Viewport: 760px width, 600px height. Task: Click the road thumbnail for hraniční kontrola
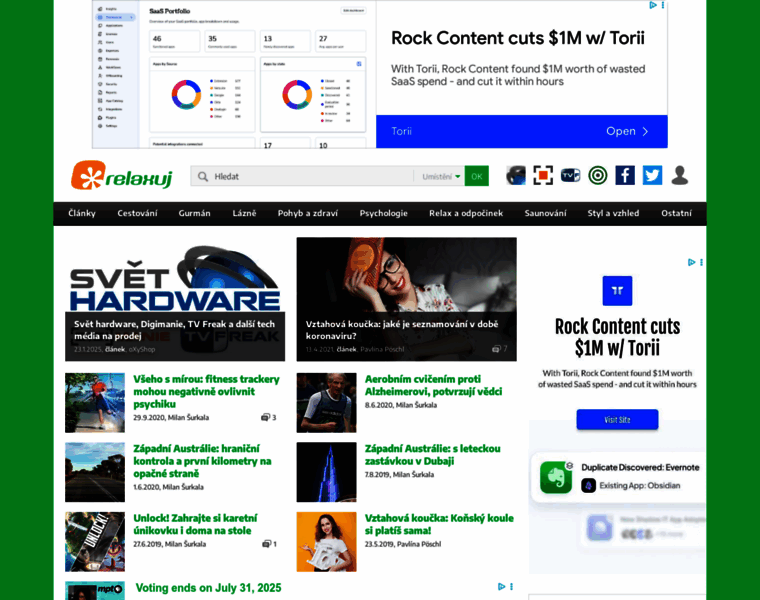[95, 472]
